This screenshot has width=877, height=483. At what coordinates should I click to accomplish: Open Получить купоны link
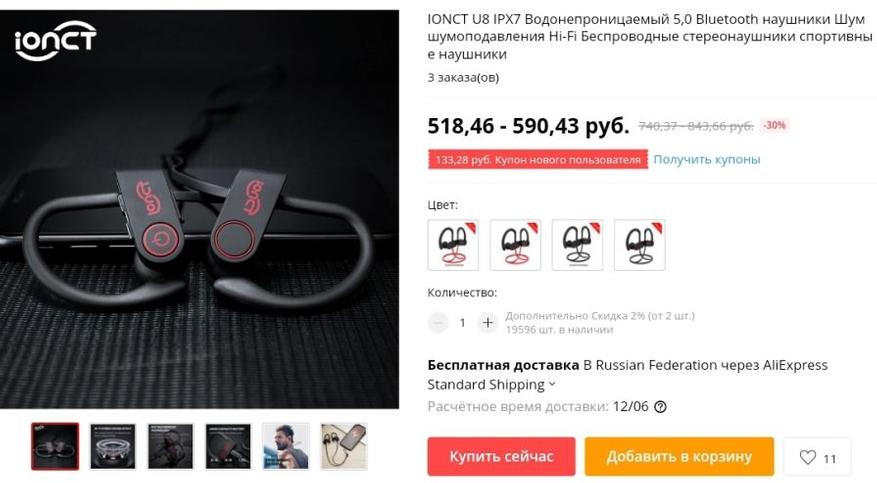tap(706, 159)
